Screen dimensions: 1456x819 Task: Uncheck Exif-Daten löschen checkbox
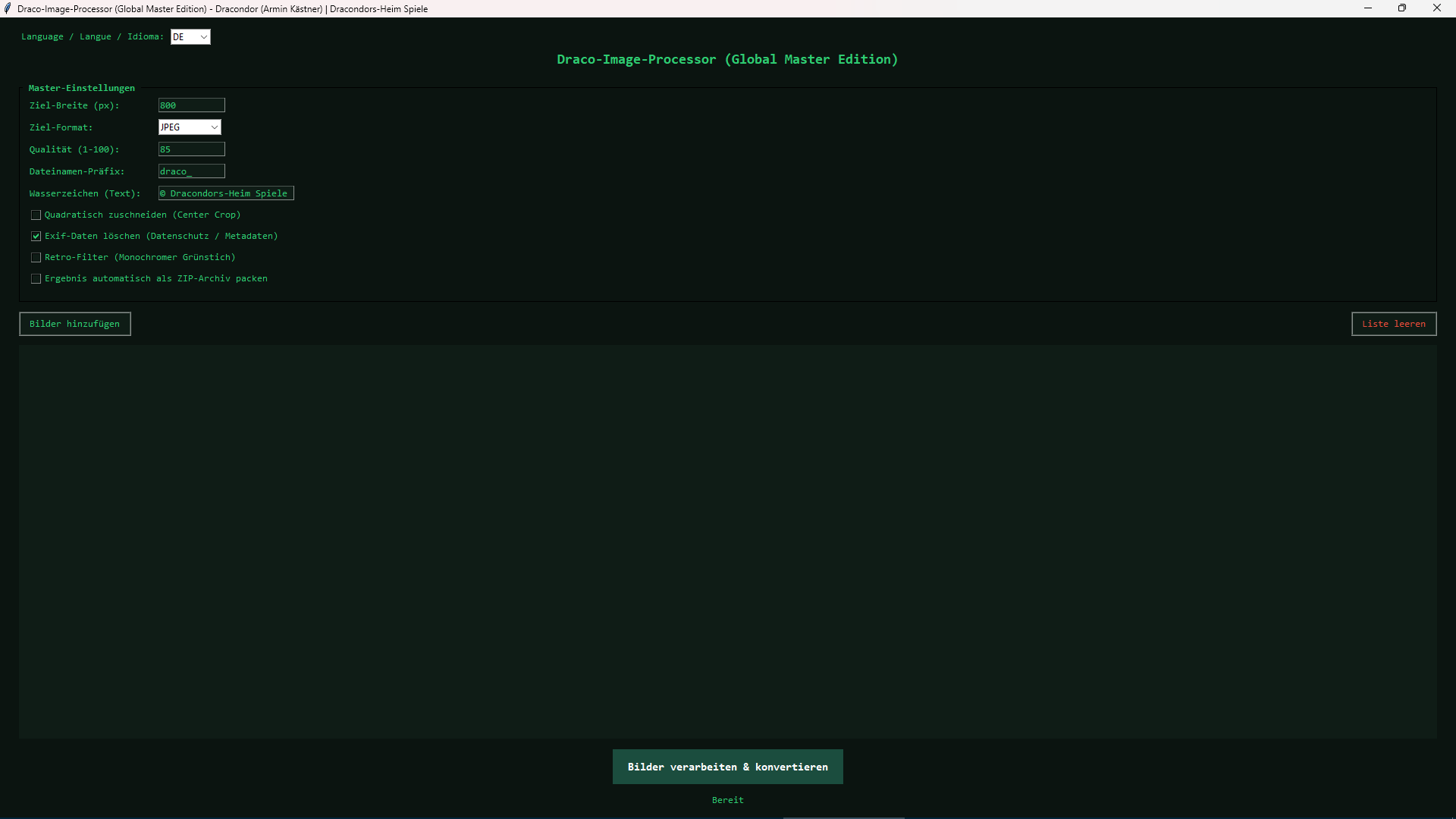coord(36,237)
